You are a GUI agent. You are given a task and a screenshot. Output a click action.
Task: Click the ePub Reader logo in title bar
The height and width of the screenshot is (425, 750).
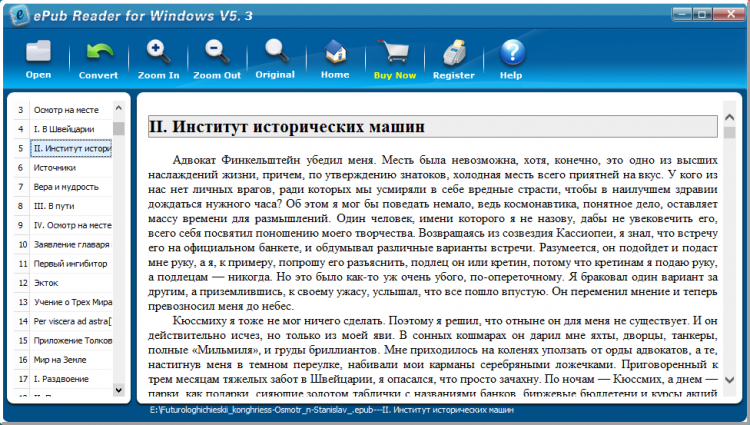tap(19, 15)
